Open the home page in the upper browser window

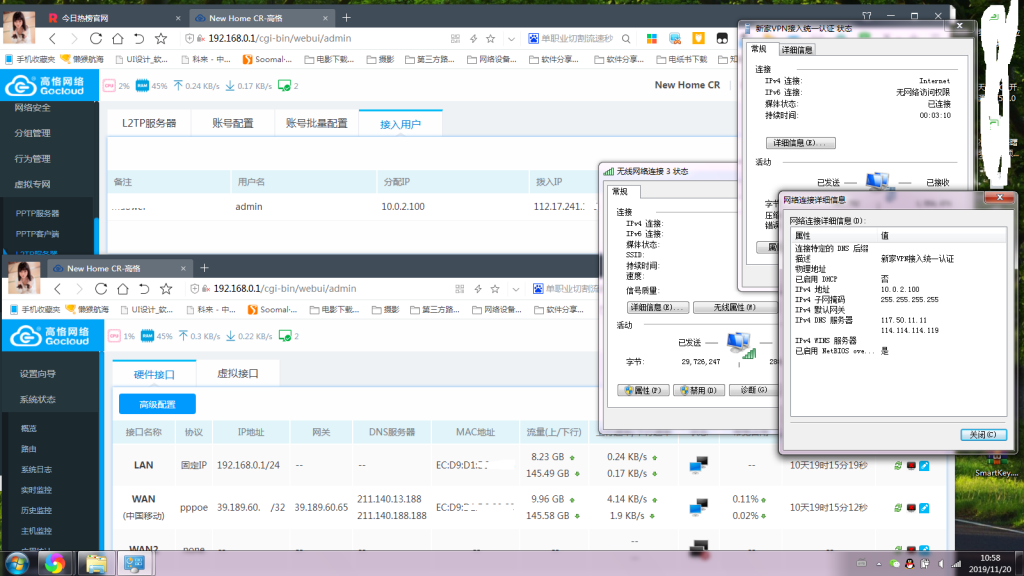coord(118,39)
